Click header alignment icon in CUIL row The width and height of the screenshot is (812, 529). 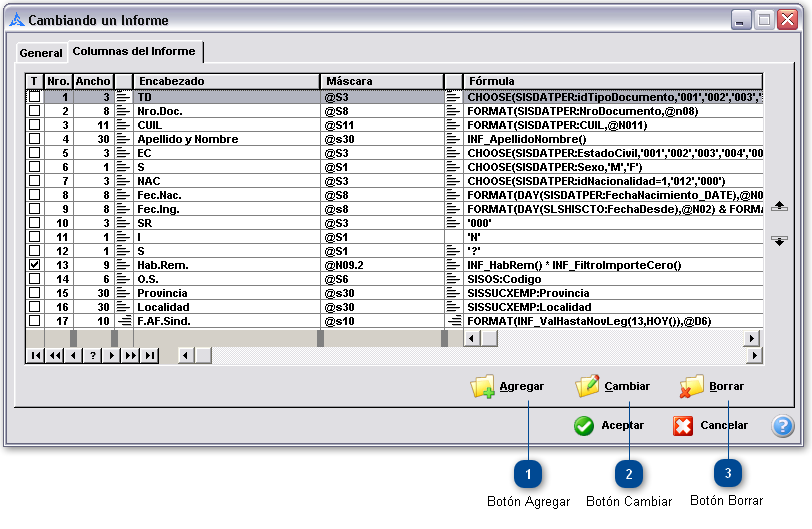tap(123, 125)
